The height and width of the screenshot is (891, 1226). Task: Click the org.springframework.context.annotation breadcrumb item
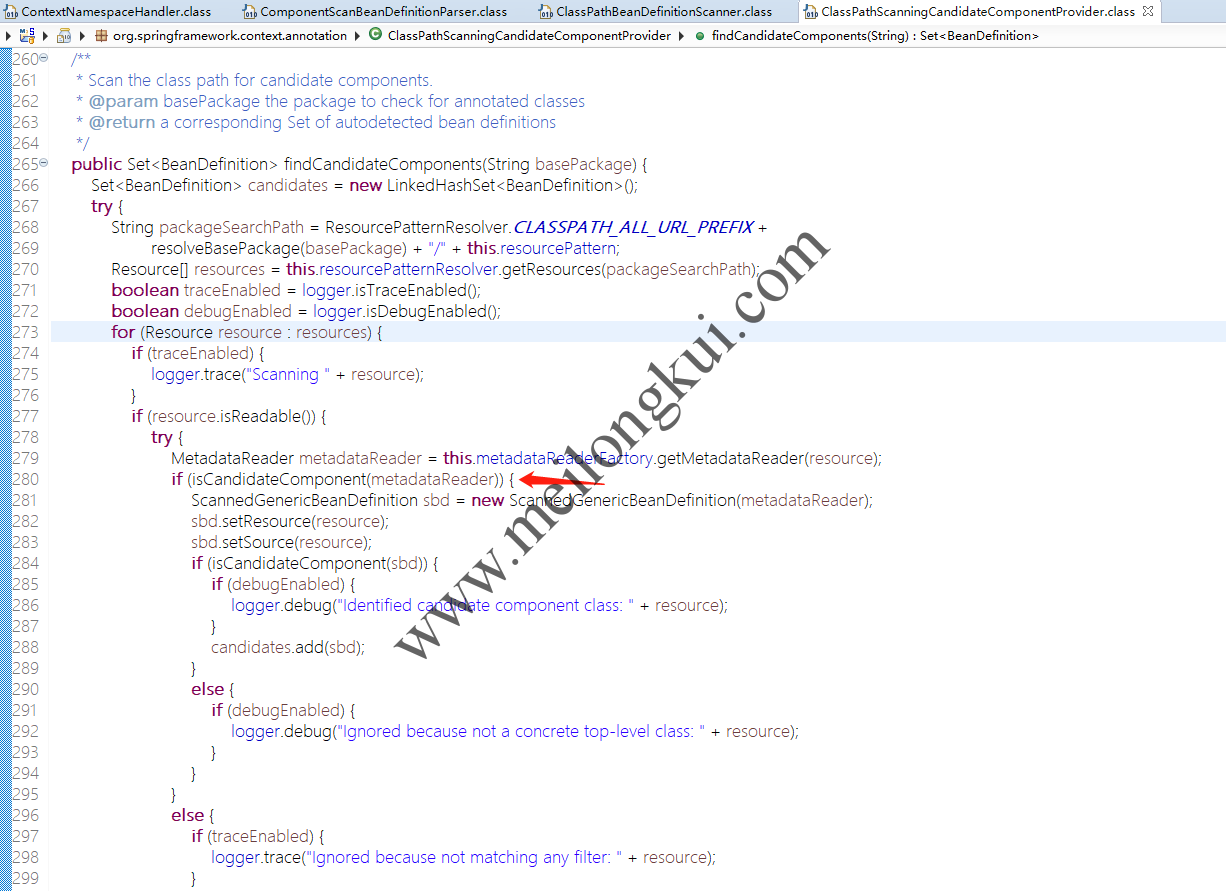[x=229, y=36]
